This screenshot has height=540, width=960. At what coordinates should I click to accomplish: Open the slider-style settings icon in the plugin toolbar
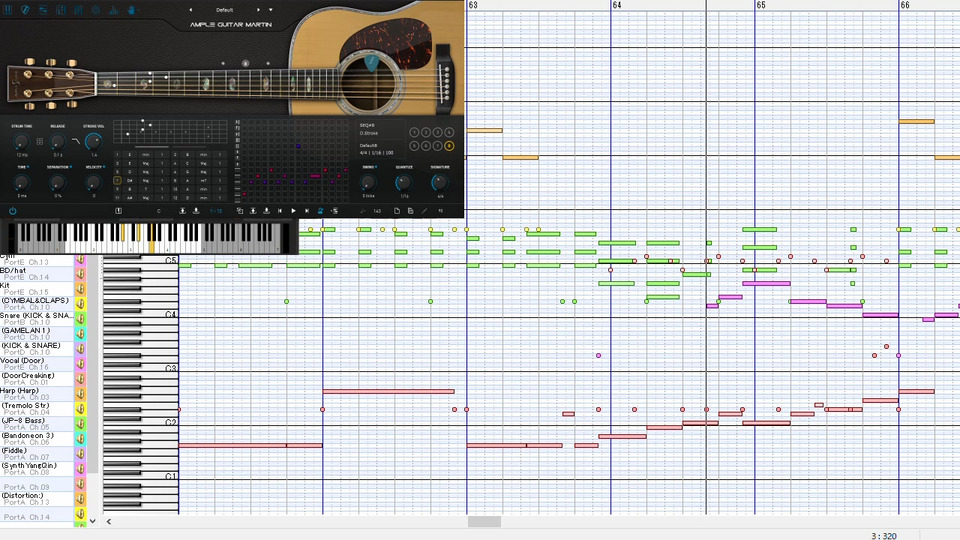(43, 10)
